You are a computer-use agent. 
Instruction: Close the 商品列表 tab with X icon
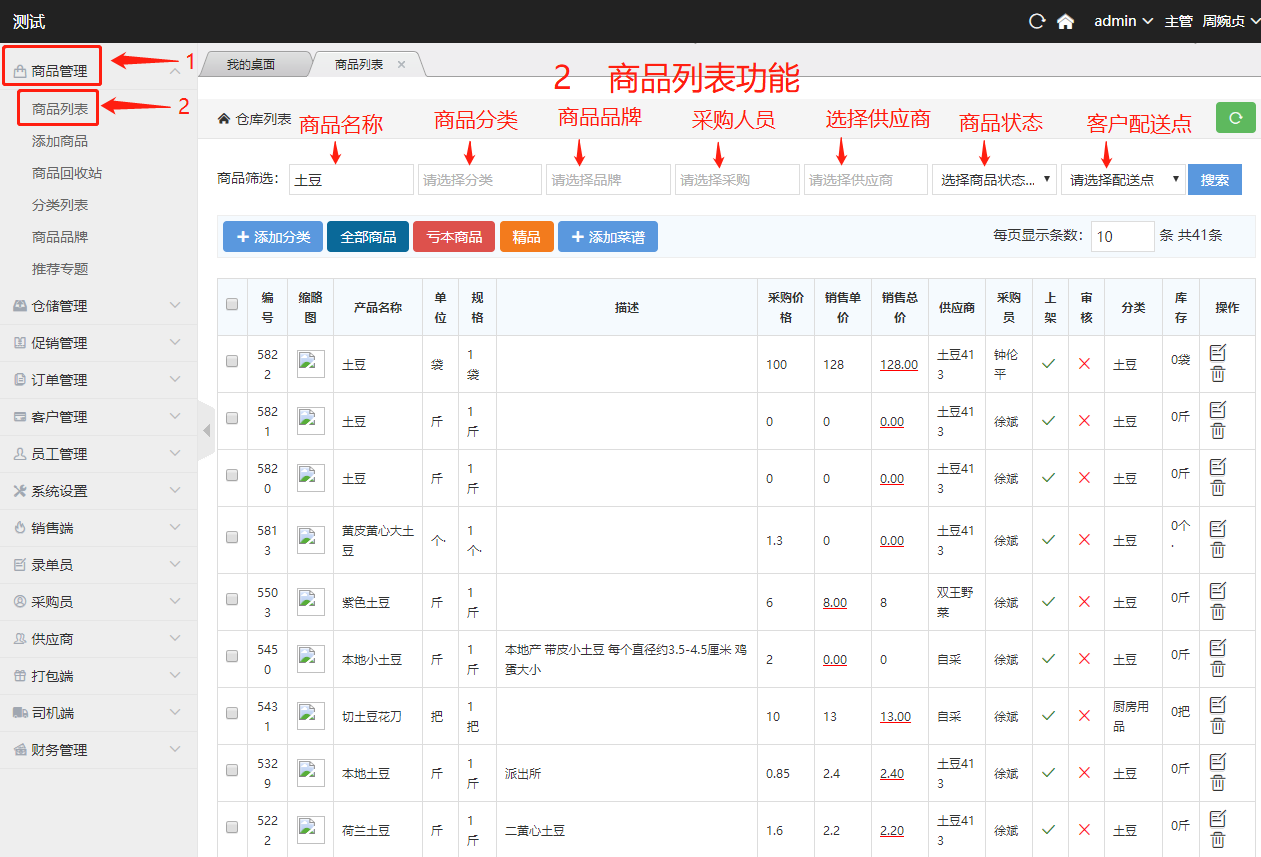click(x=402, y=64)
